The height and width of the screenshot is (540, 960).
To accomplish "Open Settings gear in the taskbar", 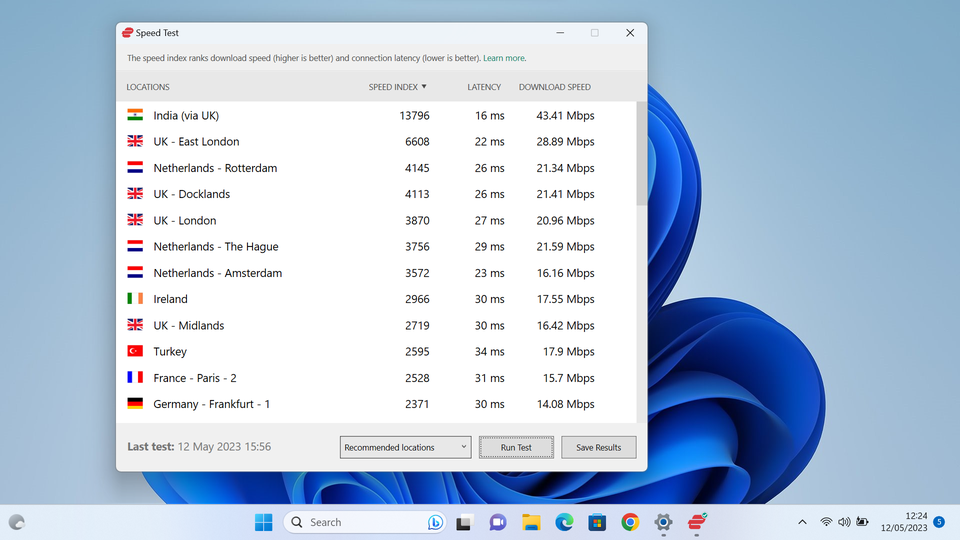I will 663,522.
